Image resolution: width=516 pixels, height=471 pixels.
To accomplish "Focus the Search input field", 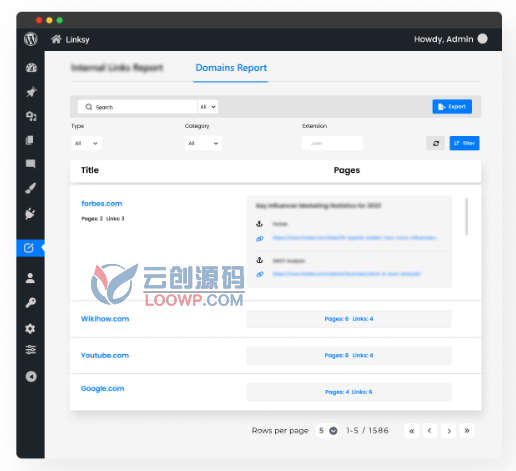I will click(137, 107).
